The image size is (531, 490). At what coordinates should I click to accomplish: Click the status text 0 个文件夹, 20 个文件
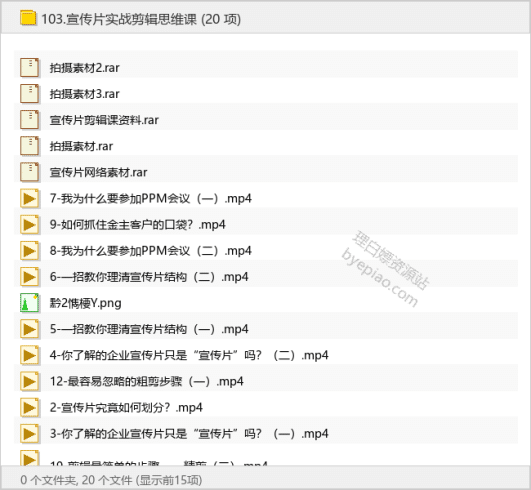pos(76,480)
